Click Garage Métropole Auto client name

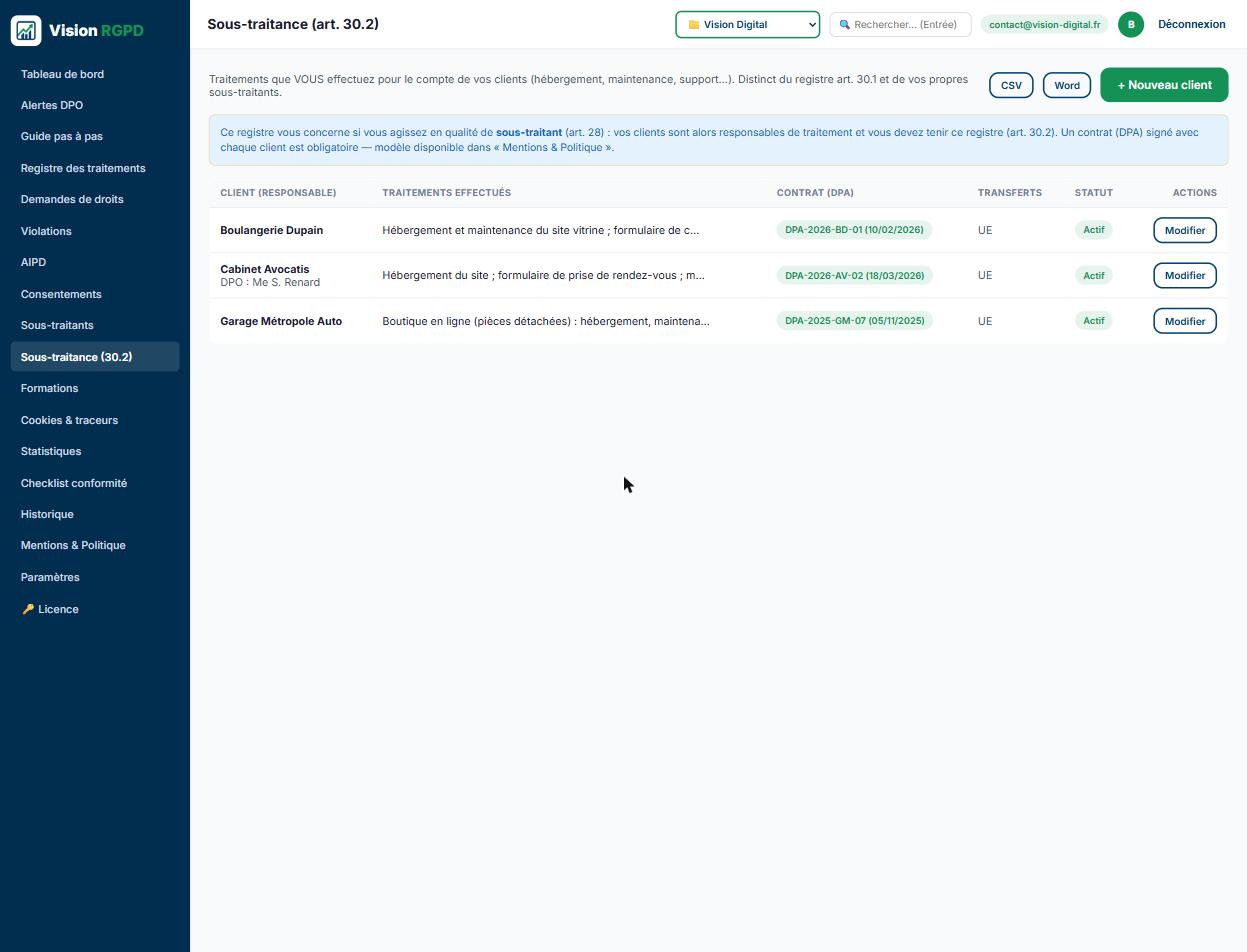click(x=281, y=321)
